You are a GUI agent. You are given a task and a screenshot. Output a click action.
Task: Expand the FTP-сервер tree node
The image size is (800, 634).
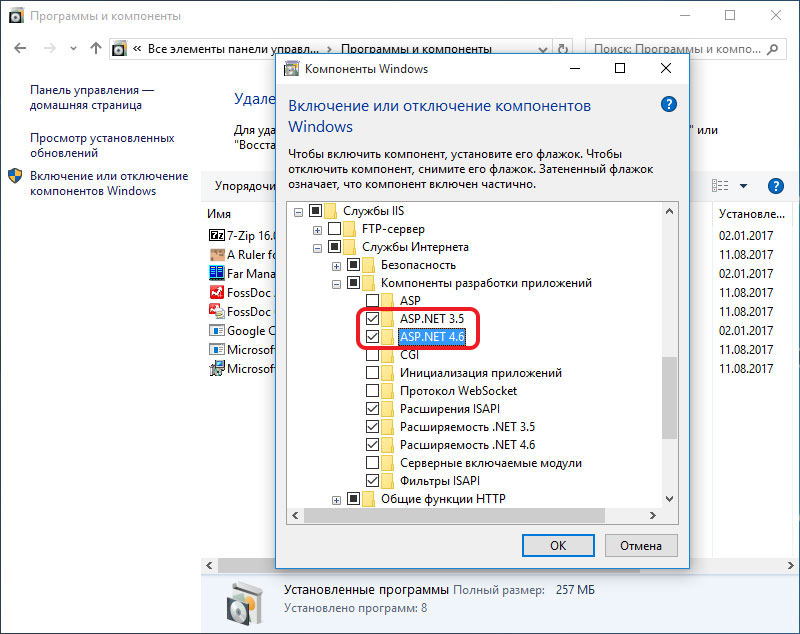317,230
